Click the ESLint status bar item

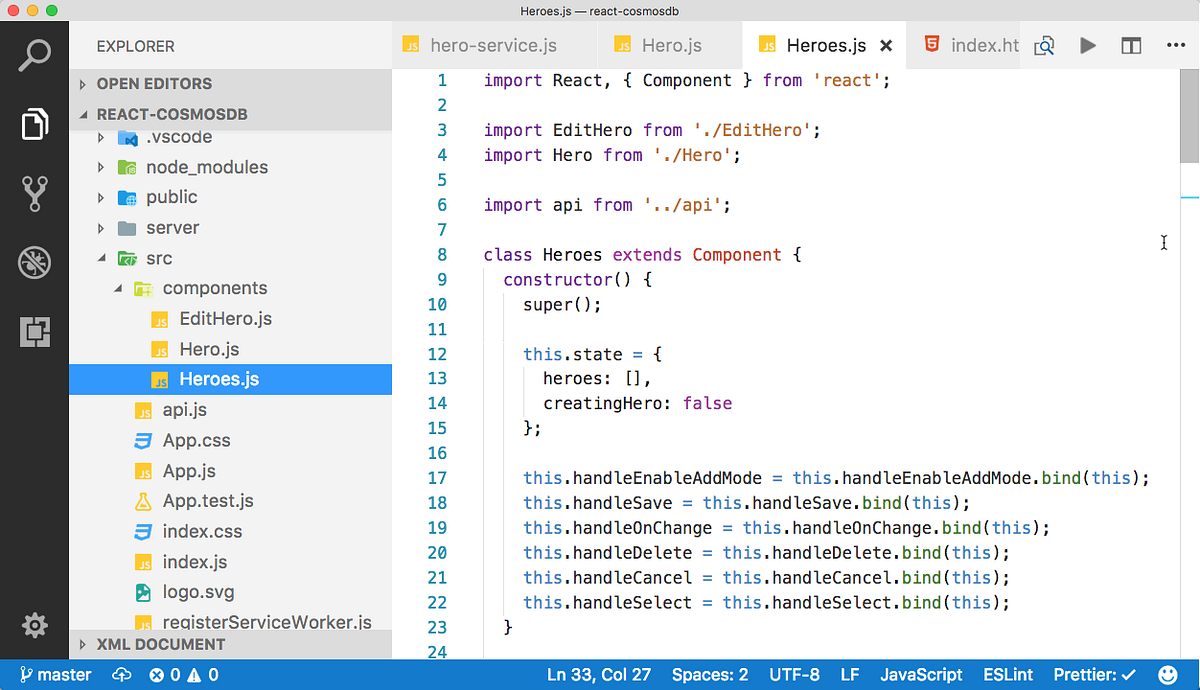tap(1008, 675)
